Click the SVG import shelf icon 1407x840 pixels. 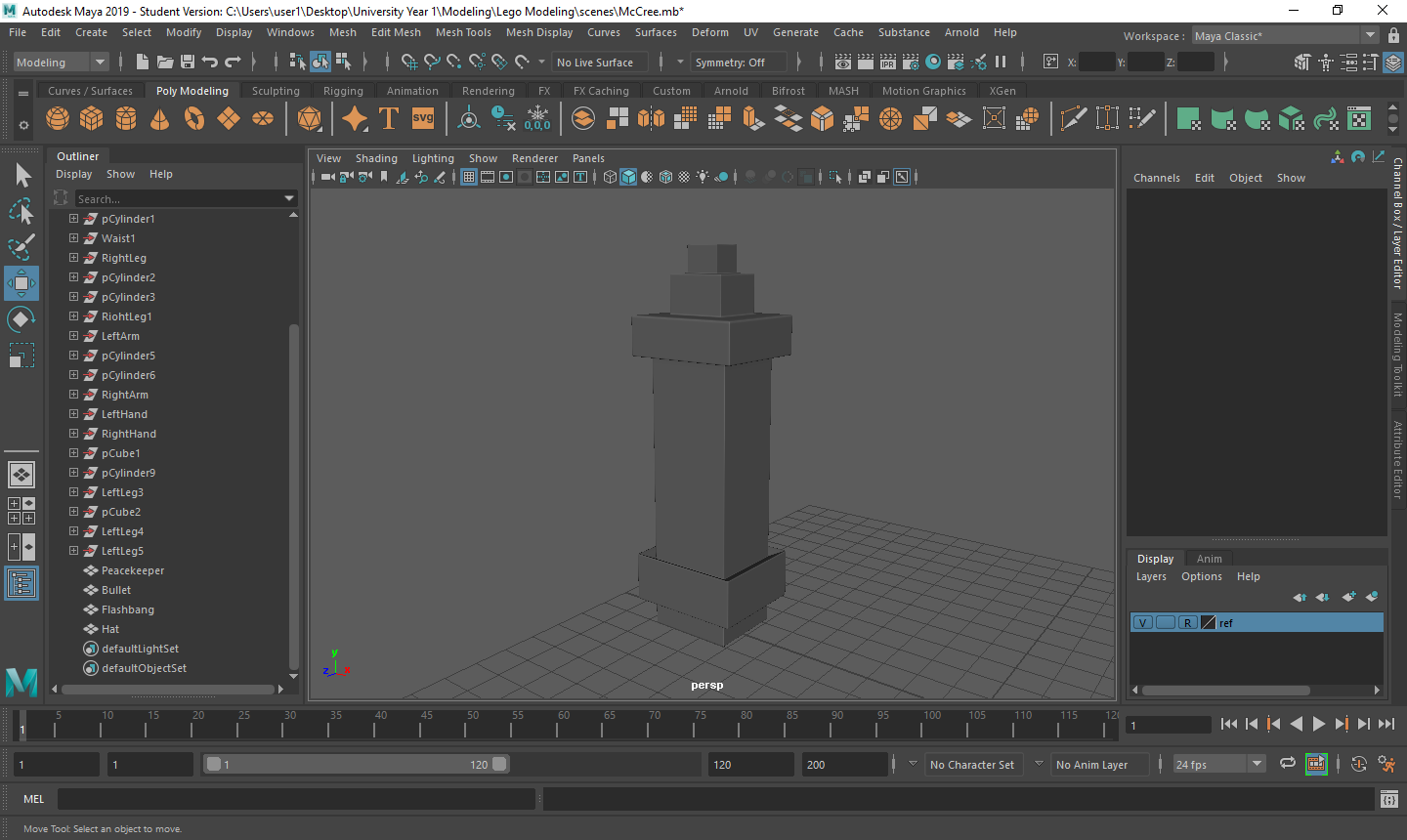pyautogui.click(x=422, y=119)
